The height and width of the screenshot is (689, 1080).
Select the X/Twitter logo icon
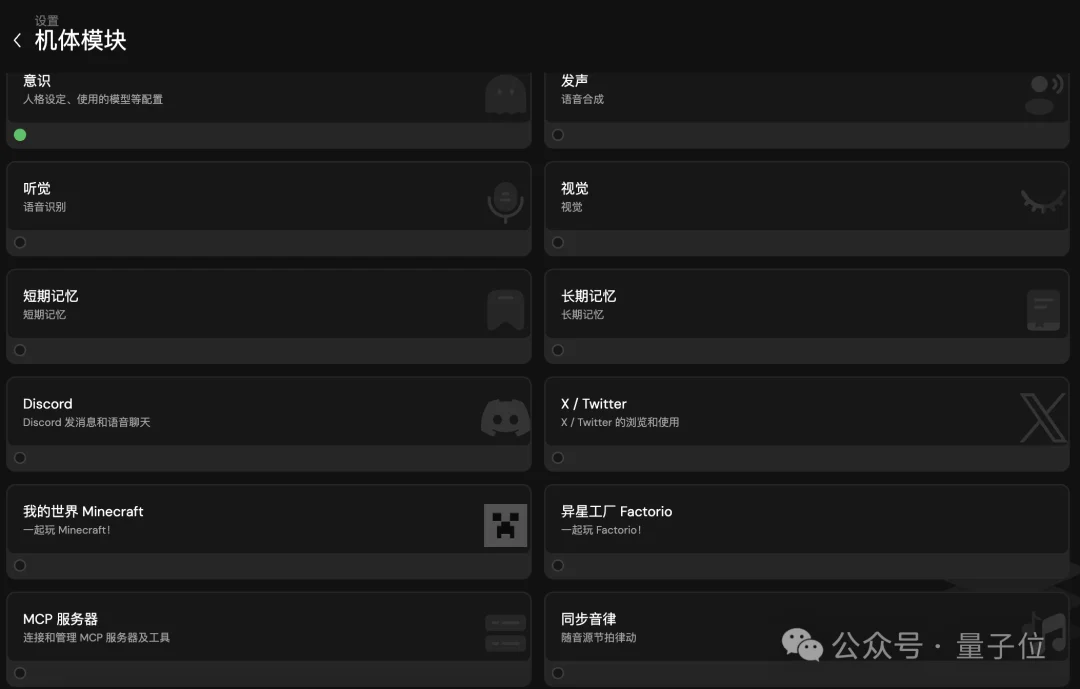(x=1043, y=417)
